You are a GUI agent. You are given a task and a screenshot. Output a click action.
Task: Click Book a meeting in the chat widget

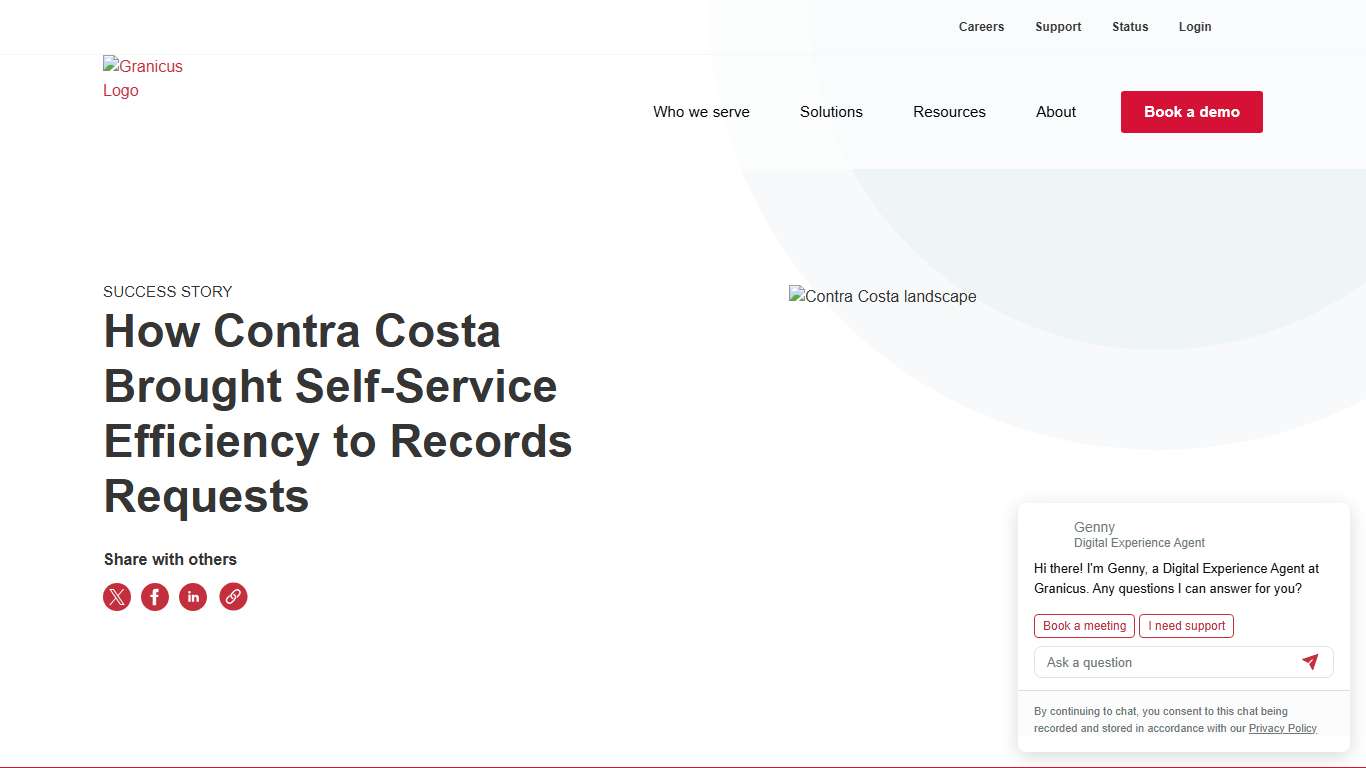pyautogui.click(x=1084, y=625)
